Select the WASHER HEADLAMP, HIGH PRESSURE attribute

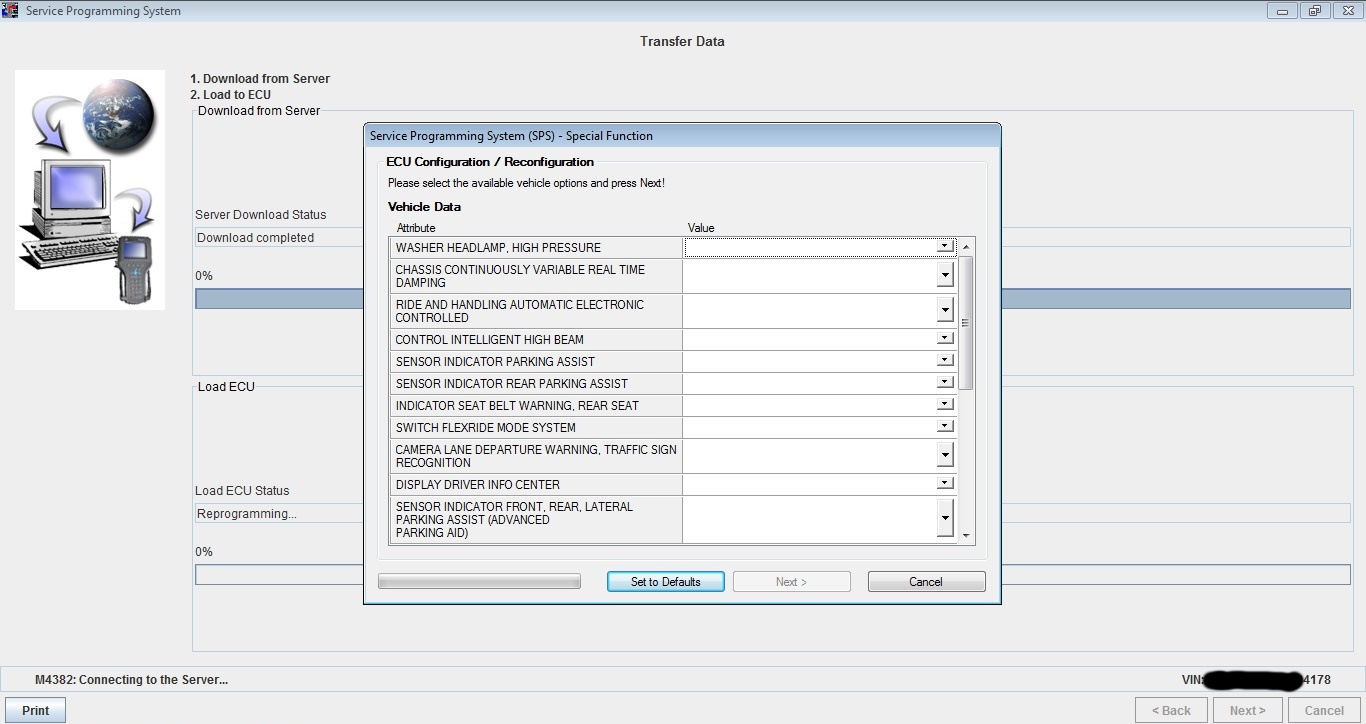coord(536,247)
